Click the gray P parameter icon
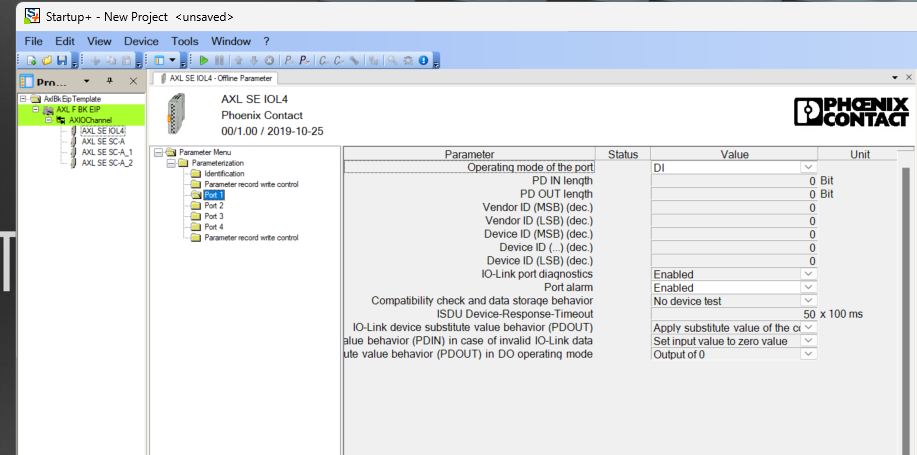The image size is (917, 455). click(x=289, y=60)
